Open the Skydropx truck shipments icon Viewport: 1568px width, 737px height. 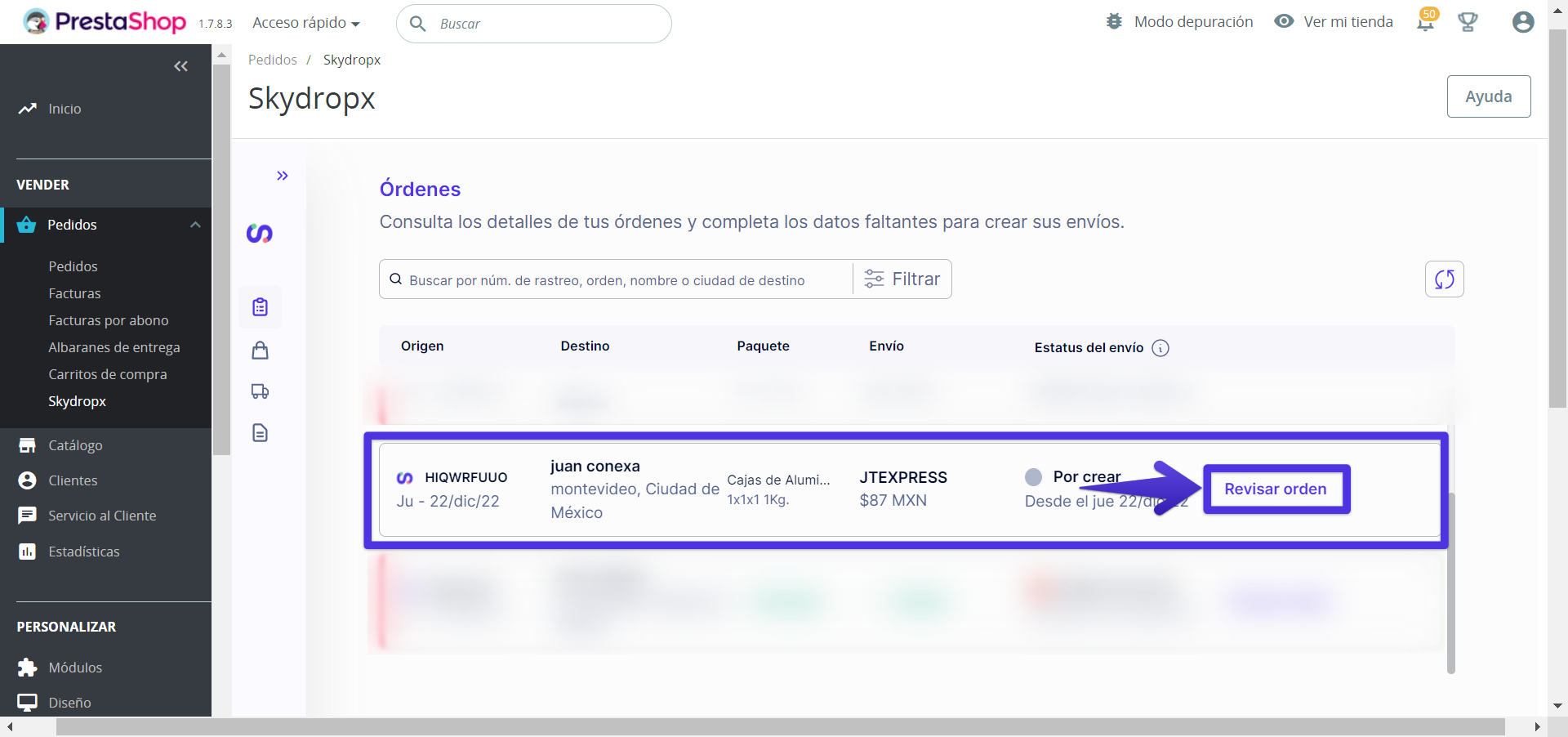260,391
